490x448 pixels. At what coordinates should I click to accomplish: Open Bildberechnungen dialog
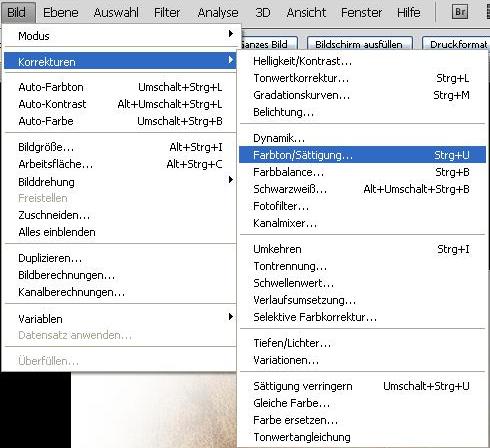[x=120, y=275]
